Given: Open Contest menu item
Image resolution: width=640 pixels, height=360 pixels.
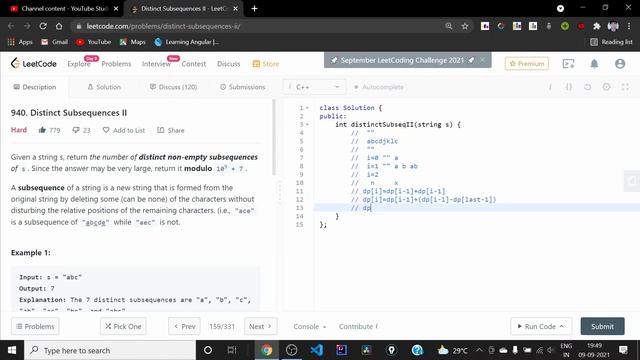Looking at the screenshot, I should click(194, 64).
